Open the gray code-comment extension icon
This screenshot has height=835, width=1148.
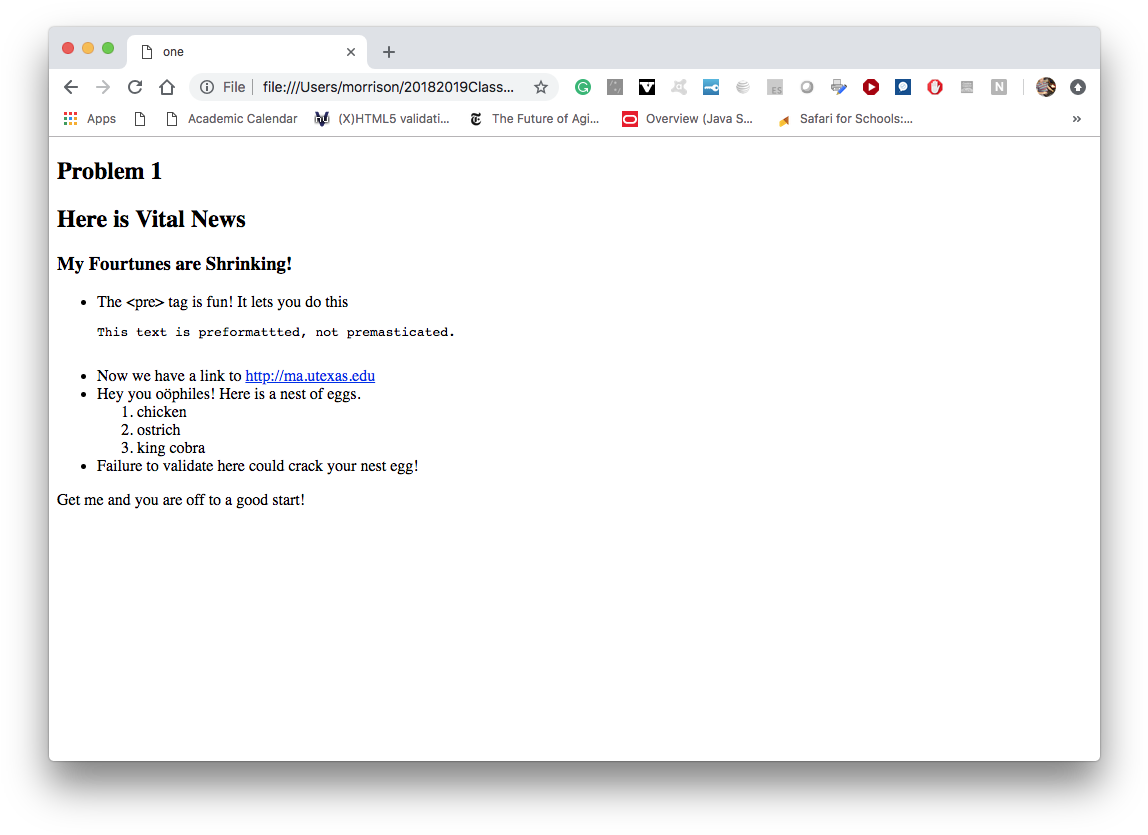pyautogui.click(x=615, y=87)
